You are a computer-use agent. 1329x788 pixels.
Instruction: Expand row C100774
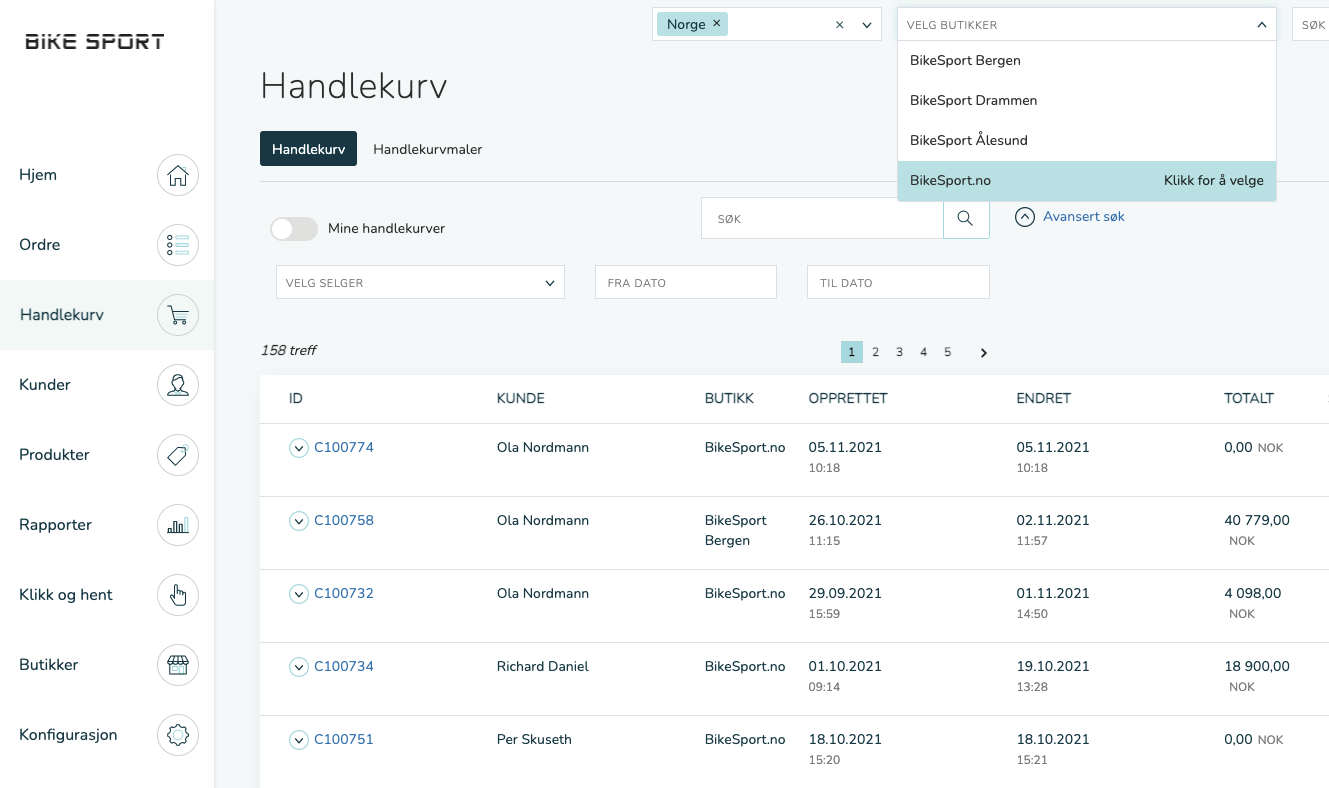298,448
